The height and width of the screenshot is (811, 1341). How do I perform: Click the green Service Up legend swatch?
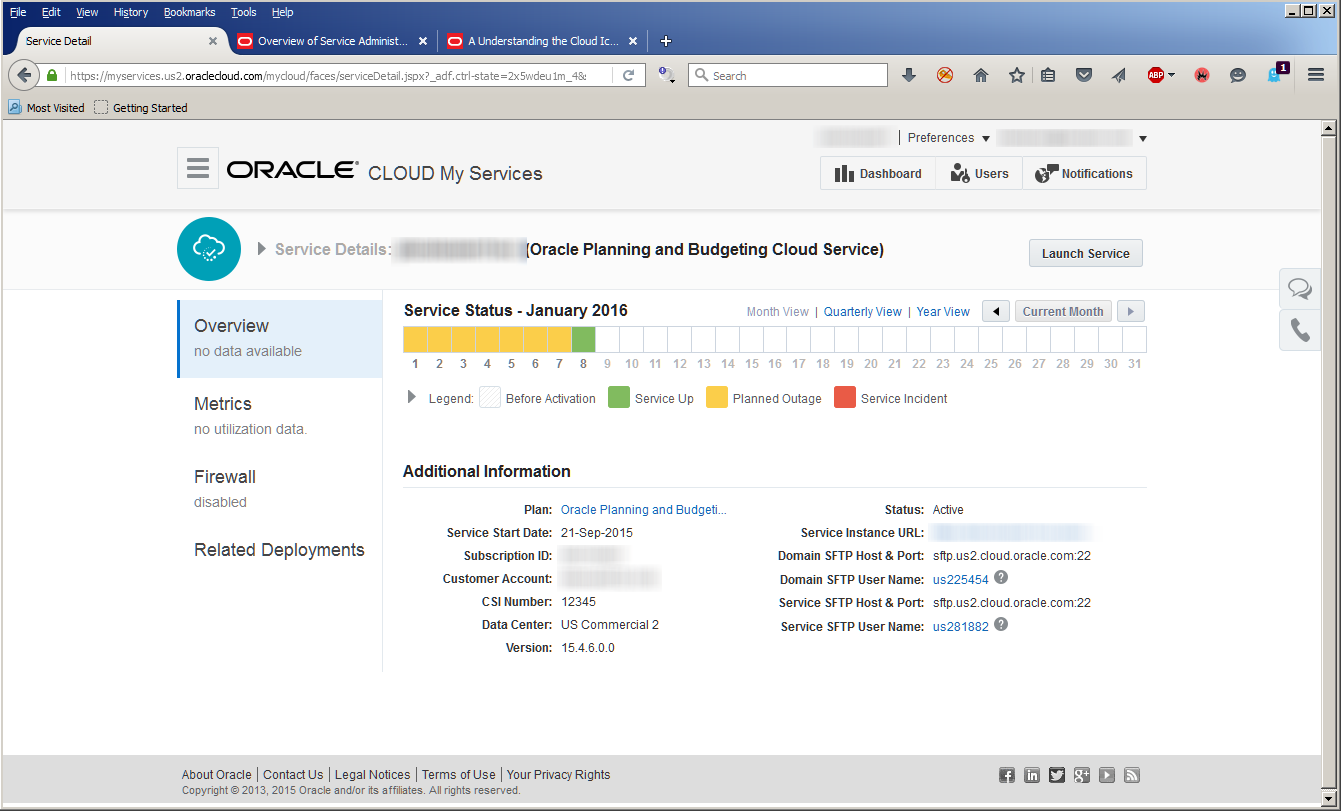[x=618, y=398]
